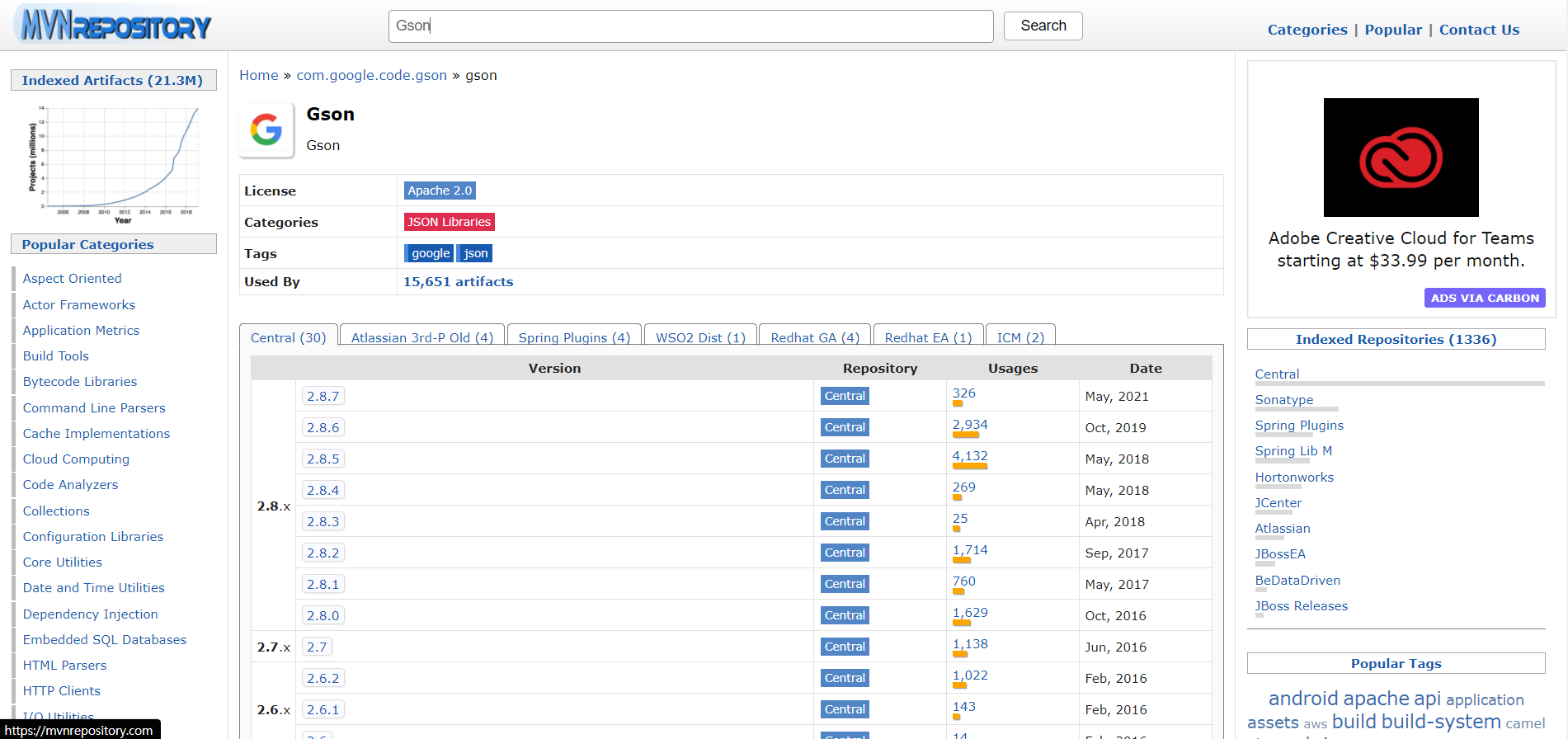Viewport: 1568px width, 739px height.
Task: Open version 2.8.6
Action: click(323, 427)
